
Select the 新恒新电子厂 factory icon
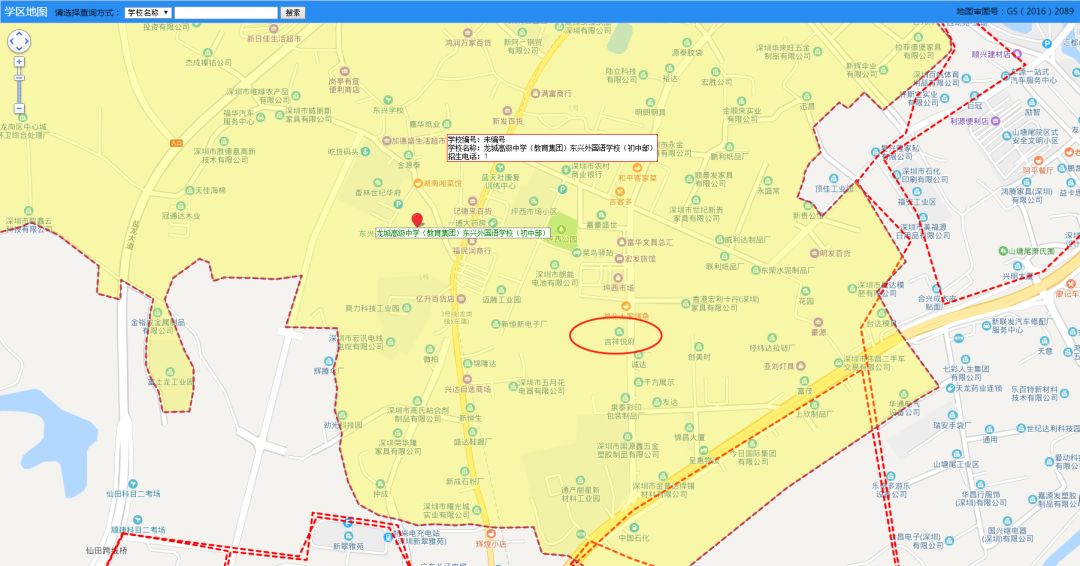click(x=495, y=324)
